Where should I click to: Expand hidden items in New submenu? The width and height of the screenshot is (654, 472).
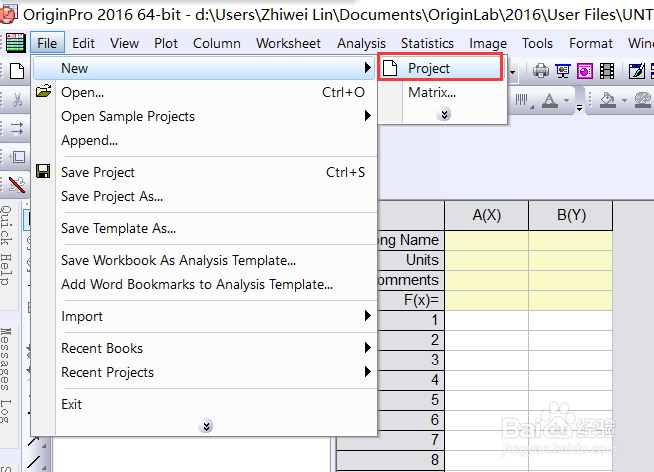click(444, 114)
